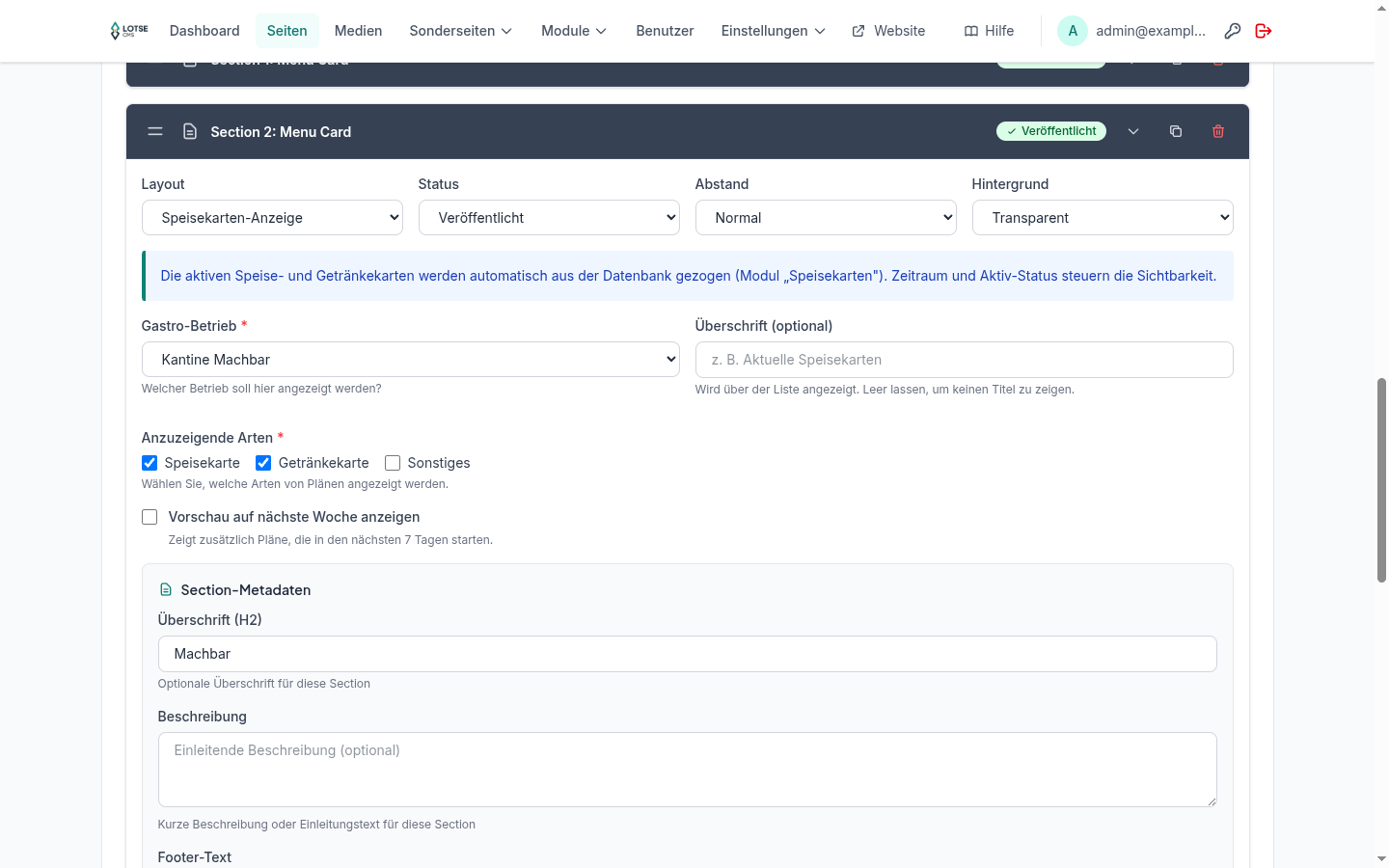Click into the Beschreibung textarea

click(x=687, y=770)
